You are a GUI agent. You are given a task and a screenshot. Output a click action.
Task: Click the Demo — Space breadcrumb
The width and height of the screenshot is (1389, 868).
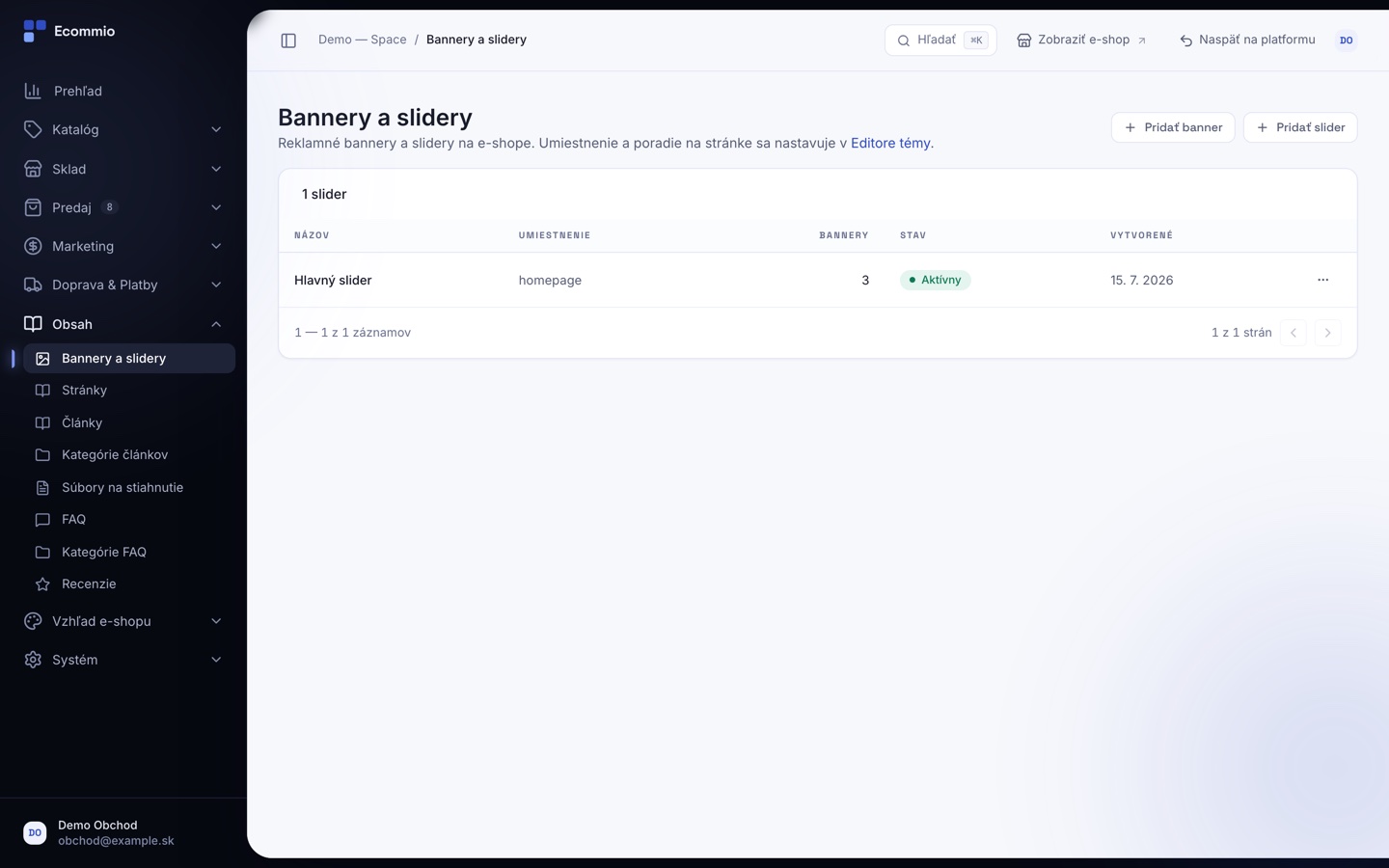tap(363, 40)
